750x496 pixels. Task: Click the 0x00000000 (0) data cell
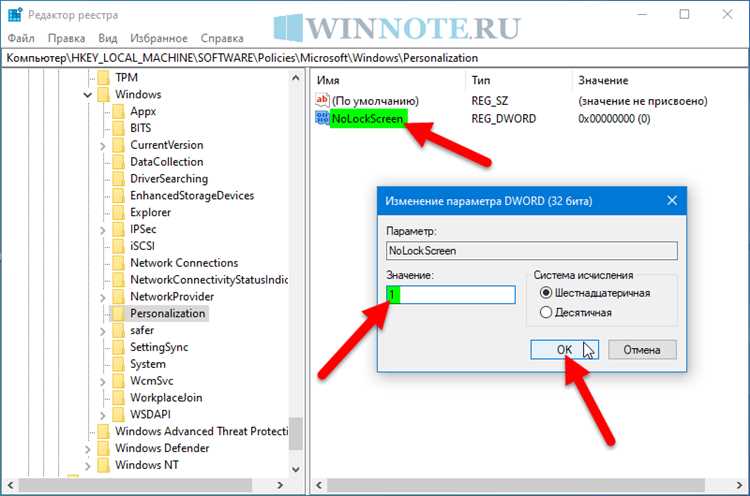click(x=614, y=119)
